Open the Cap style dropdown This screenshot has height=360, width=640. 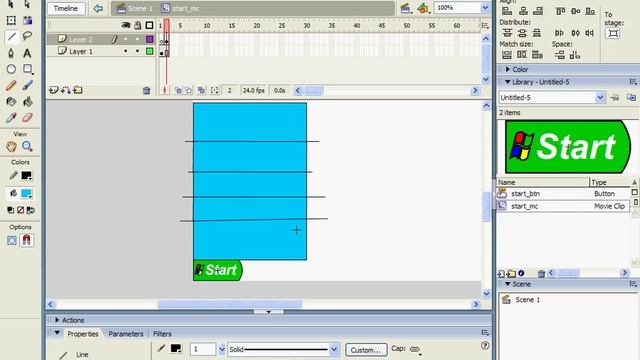416,349
